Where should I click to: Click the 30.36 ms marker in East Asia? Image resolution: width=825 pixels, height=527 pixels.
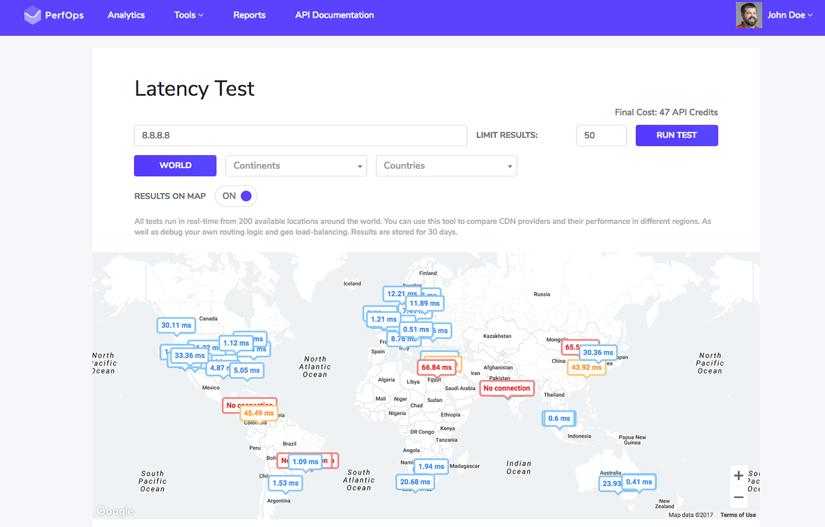coord(598,352)
